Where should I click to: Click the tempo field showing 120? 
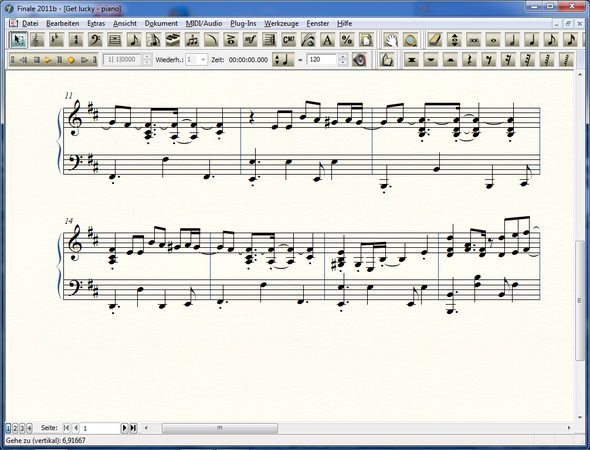click(x=322, y=59)
